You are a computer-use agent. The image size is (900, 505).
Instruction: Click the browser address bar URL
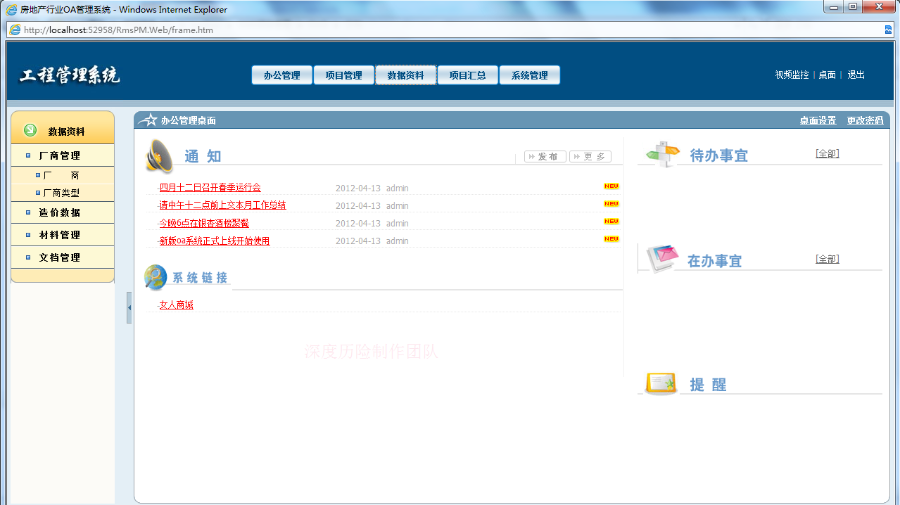click(x=118, y=30)
